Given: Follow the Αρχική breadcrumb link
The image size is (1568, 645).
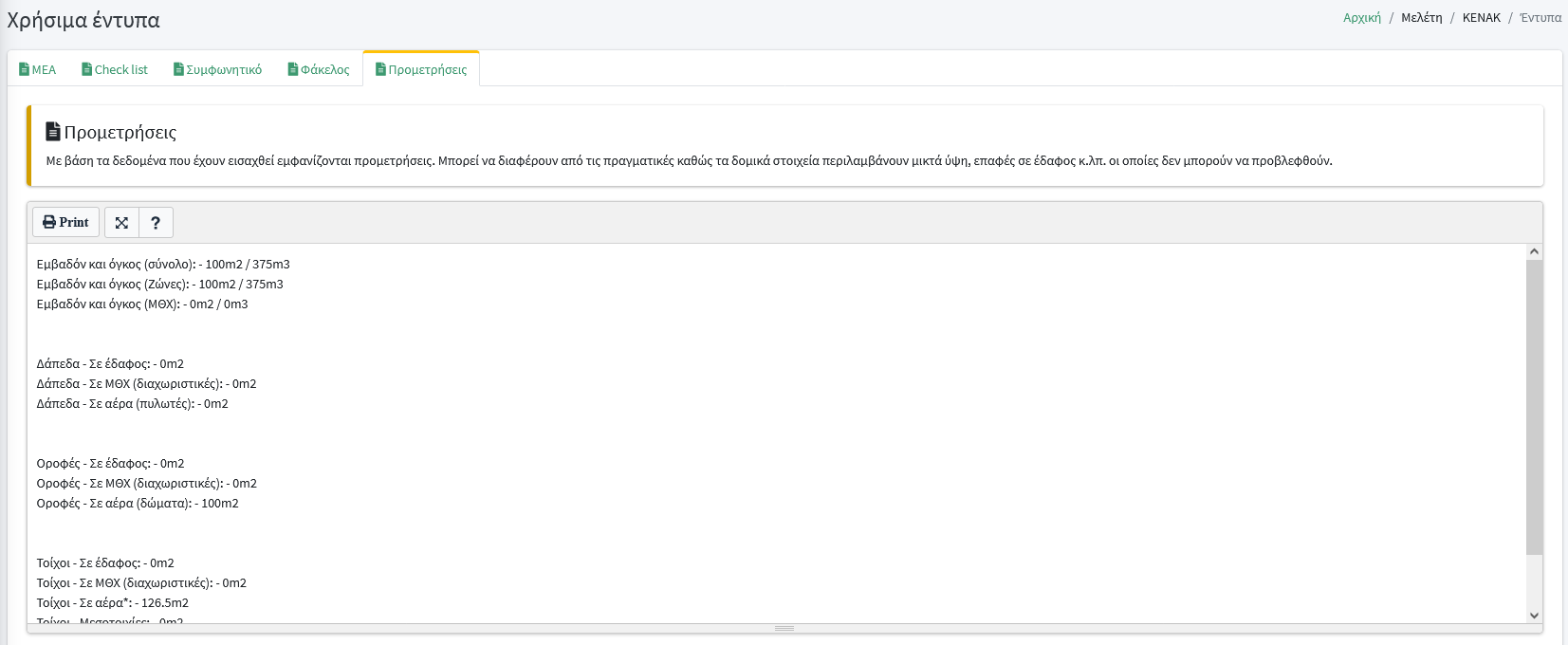Looking at the screenshot, I should 1361,18.
